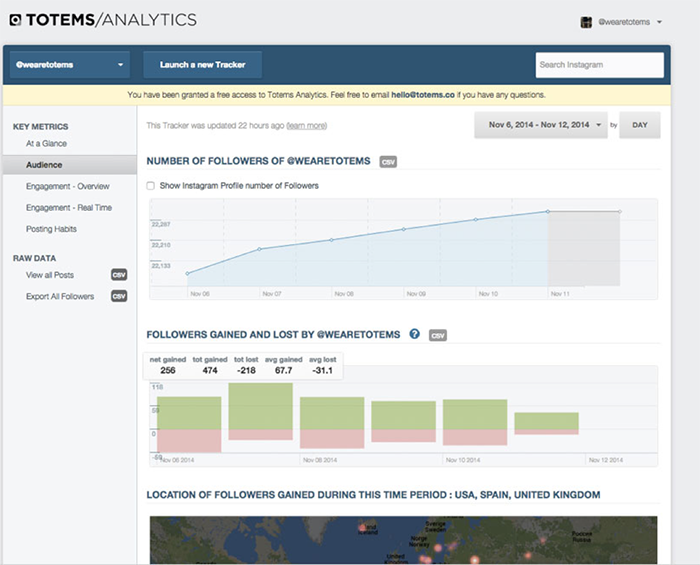Click the DAY granularity button
The image size is (700, 565).
639,125
